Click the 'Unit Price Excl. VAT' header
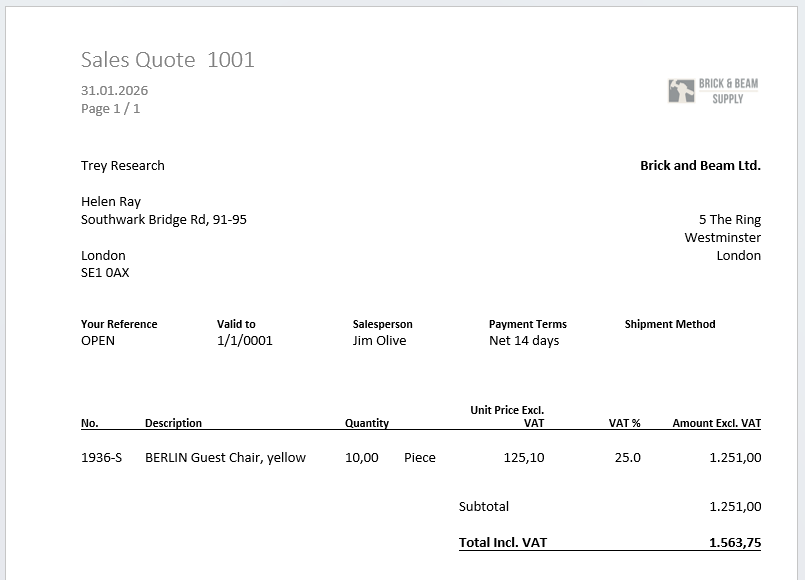The width and height of the screenshot is (805, 580). (x=507, y=417)
